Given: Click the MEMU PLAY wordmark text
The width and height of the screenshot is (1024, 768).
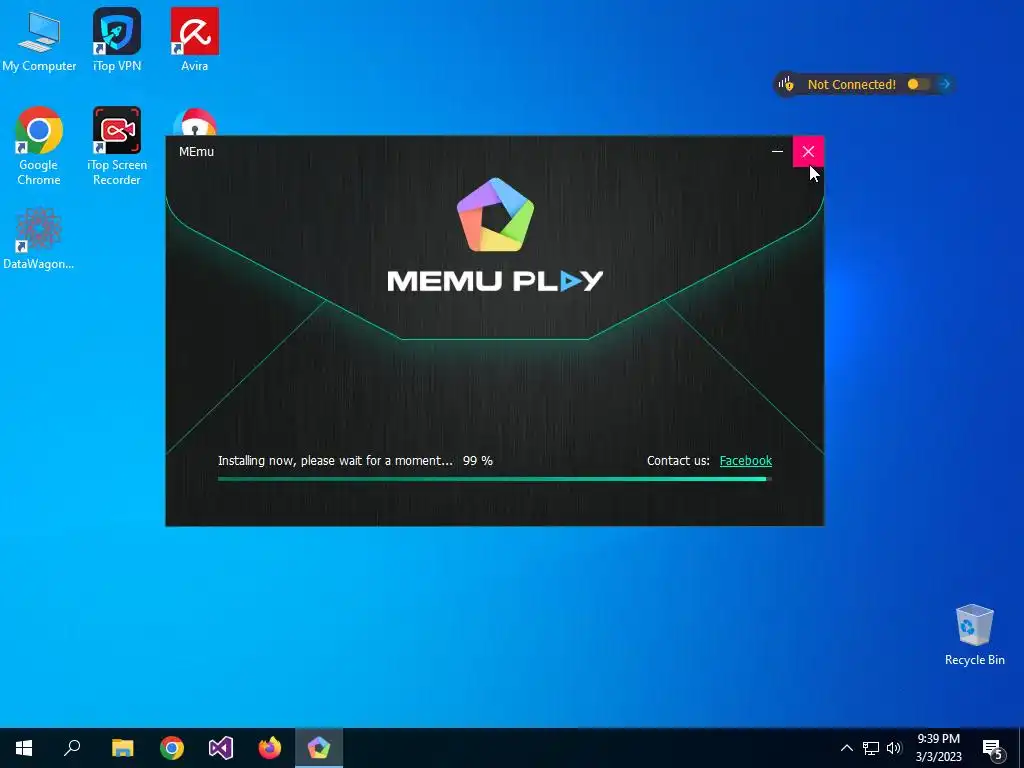Looking at the screenshot, I should pos(495,281).
